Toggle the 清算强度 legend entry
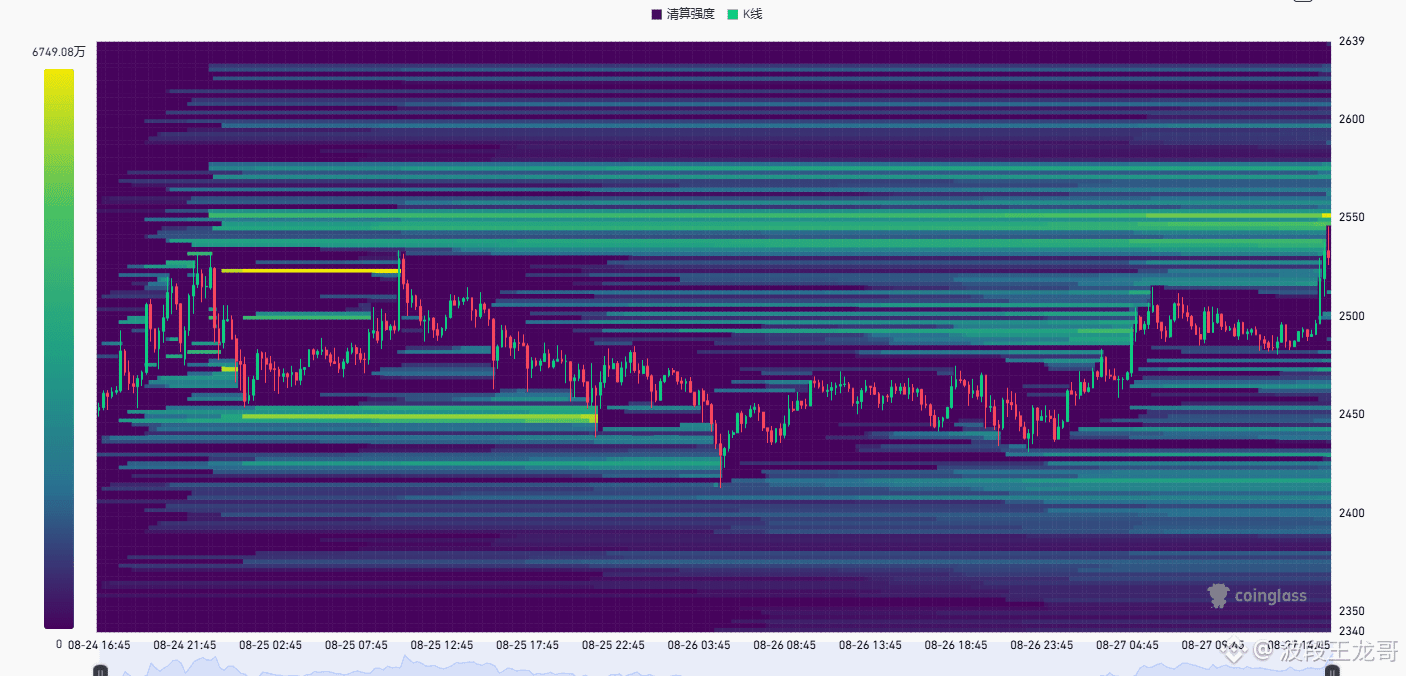 pyautogui.click(x=683, y=14)
